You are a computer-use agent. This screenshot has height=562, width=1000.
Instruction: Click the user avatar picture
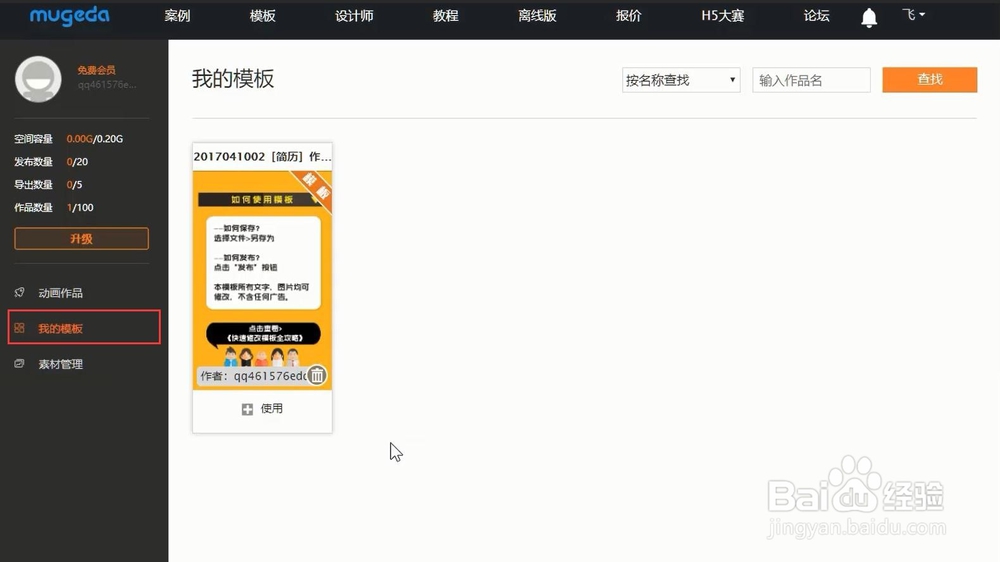click(x=38, y=79)
